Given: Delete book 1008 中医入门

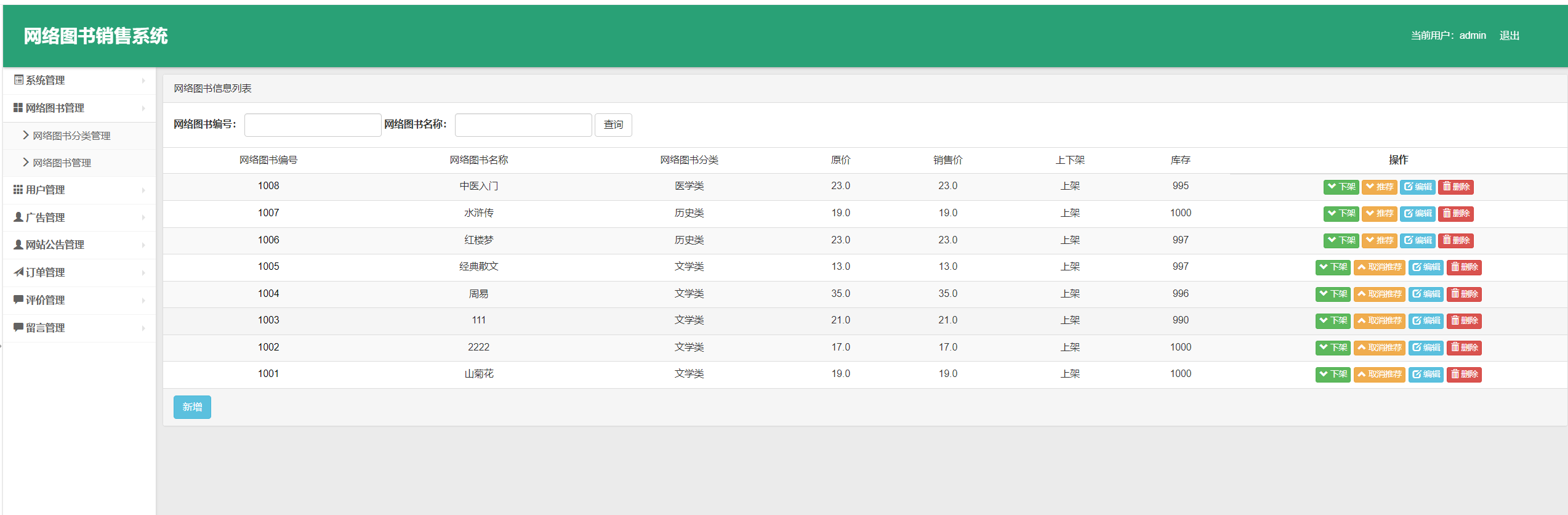Looking at the screenshot, I should click(1455, 187).
